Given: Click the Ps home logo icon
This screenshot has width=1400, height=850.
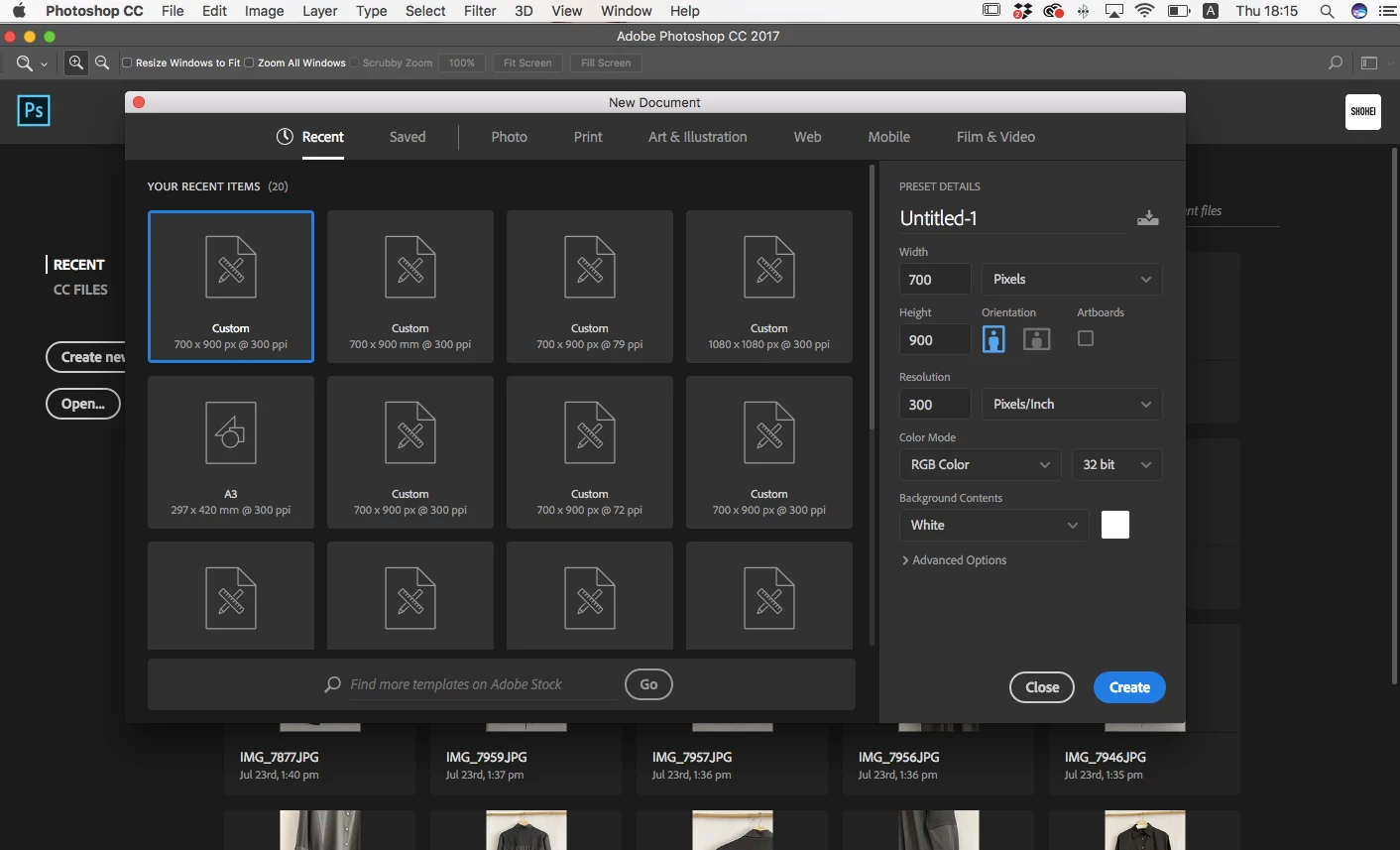Looking at the screenshot, I should 34,110.
